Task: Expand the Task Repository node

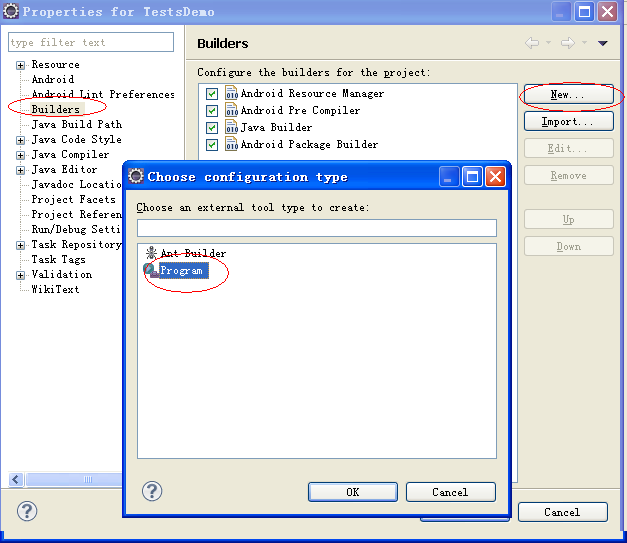Action: tap(20, 245)
